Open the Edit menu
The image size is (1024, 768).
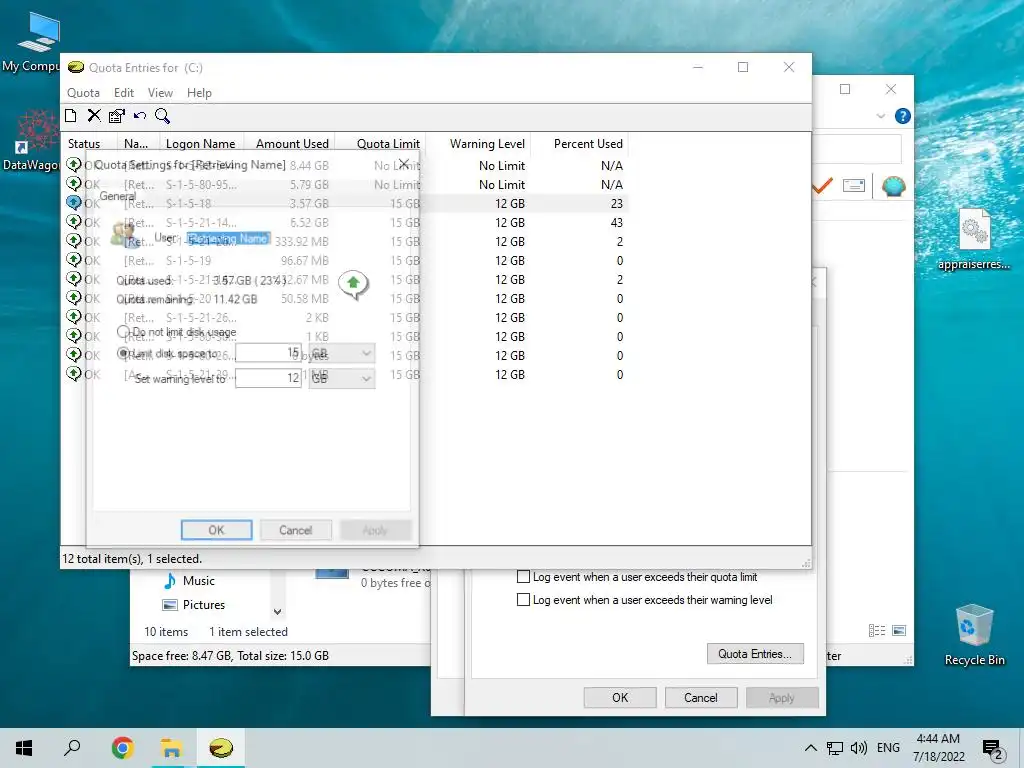point(123,93)
